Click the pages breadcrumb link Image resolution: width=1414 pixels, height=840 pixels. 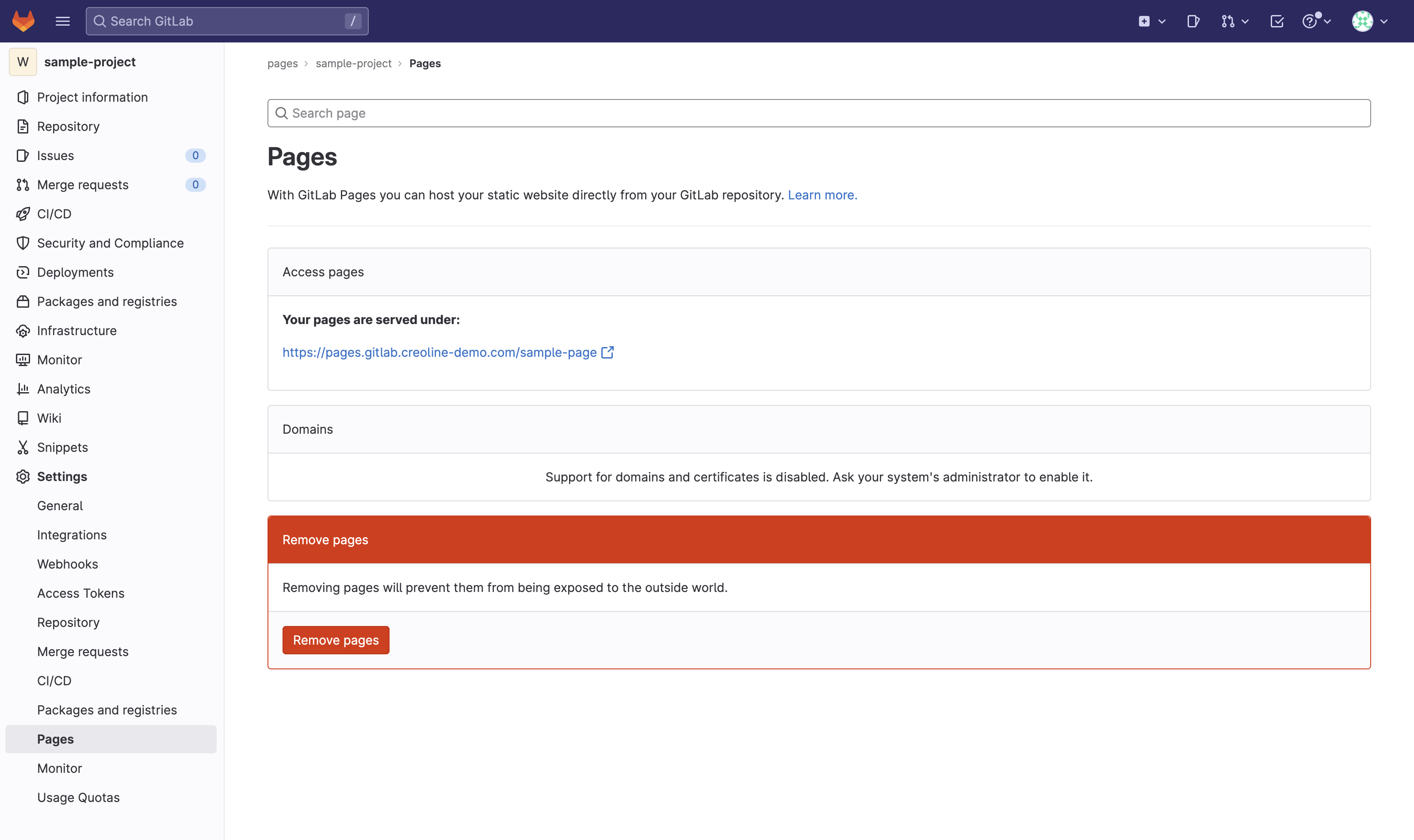click(283, 63)
